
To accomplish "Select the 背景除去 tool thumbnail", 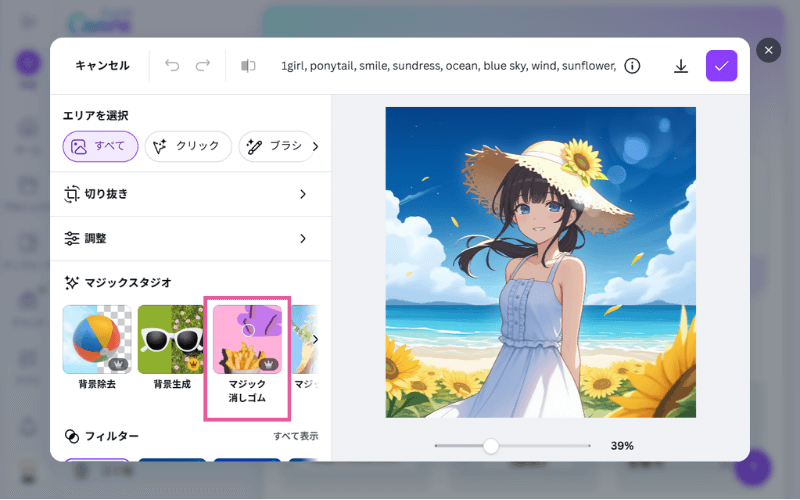I will pos(97,339).
